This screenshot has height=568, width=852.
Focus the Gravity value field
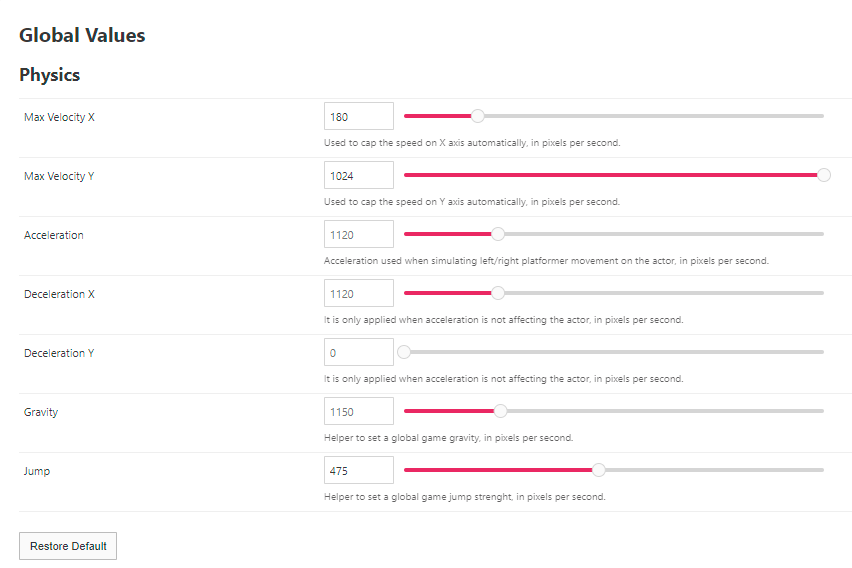pos(359,411)
